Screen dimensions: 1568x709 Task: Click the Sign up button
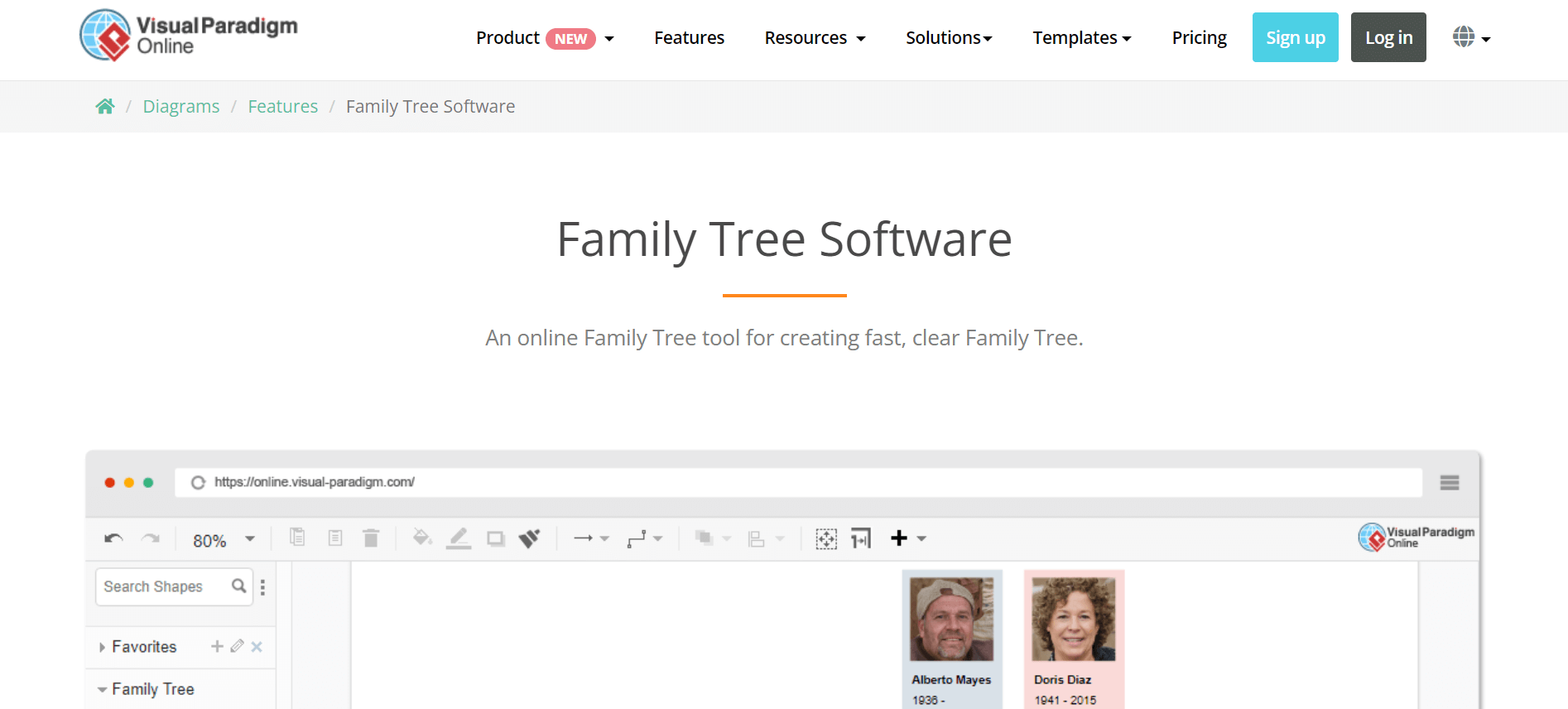(1296, 37)
